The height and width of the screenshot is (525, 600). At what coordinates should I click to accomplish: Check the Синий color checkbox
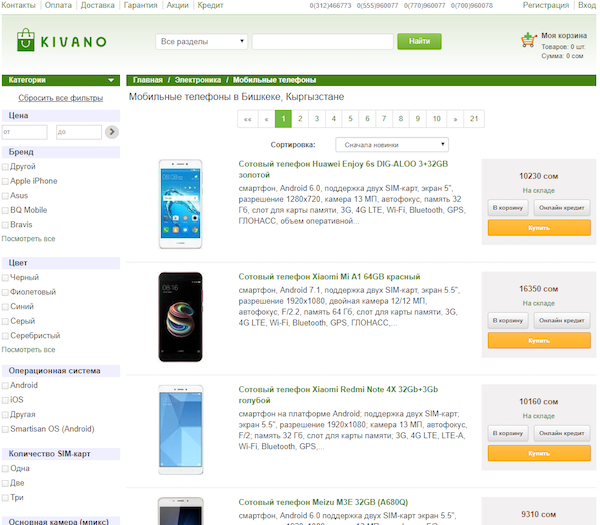(x=5, y=307)
